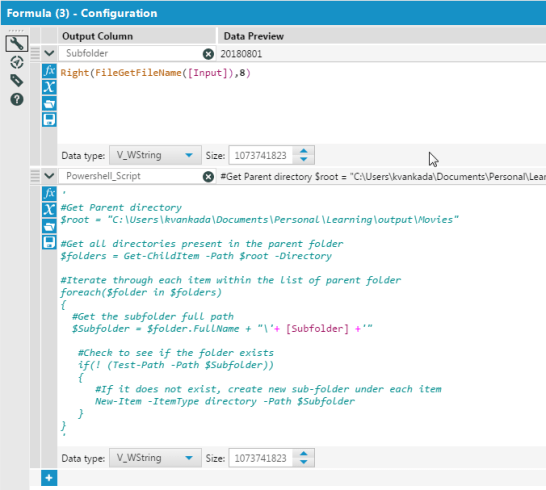The image size is (546, 490).
Task: Collapse the Powershell_Script expression section
Action: 49,176
